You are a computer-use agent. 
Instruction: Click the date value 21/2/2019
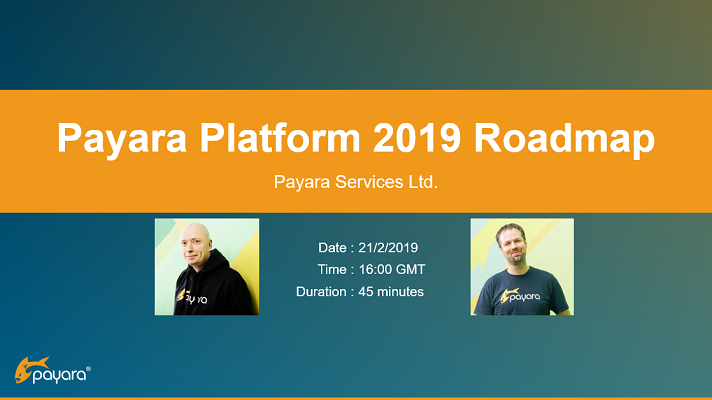coord(388,248)
